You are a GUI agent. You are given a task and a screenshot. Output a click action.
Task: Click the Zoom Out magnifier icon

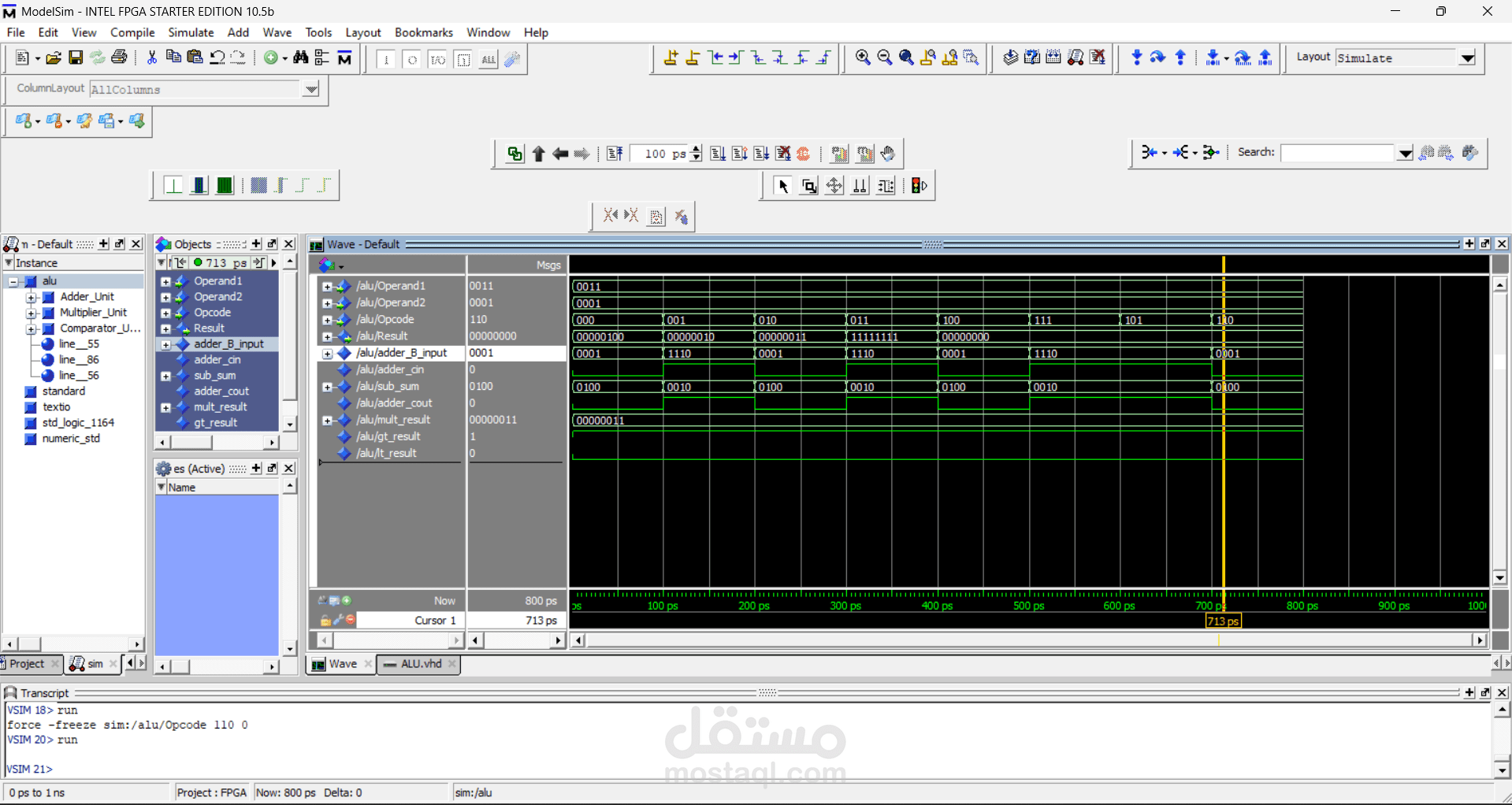point(884,57)
